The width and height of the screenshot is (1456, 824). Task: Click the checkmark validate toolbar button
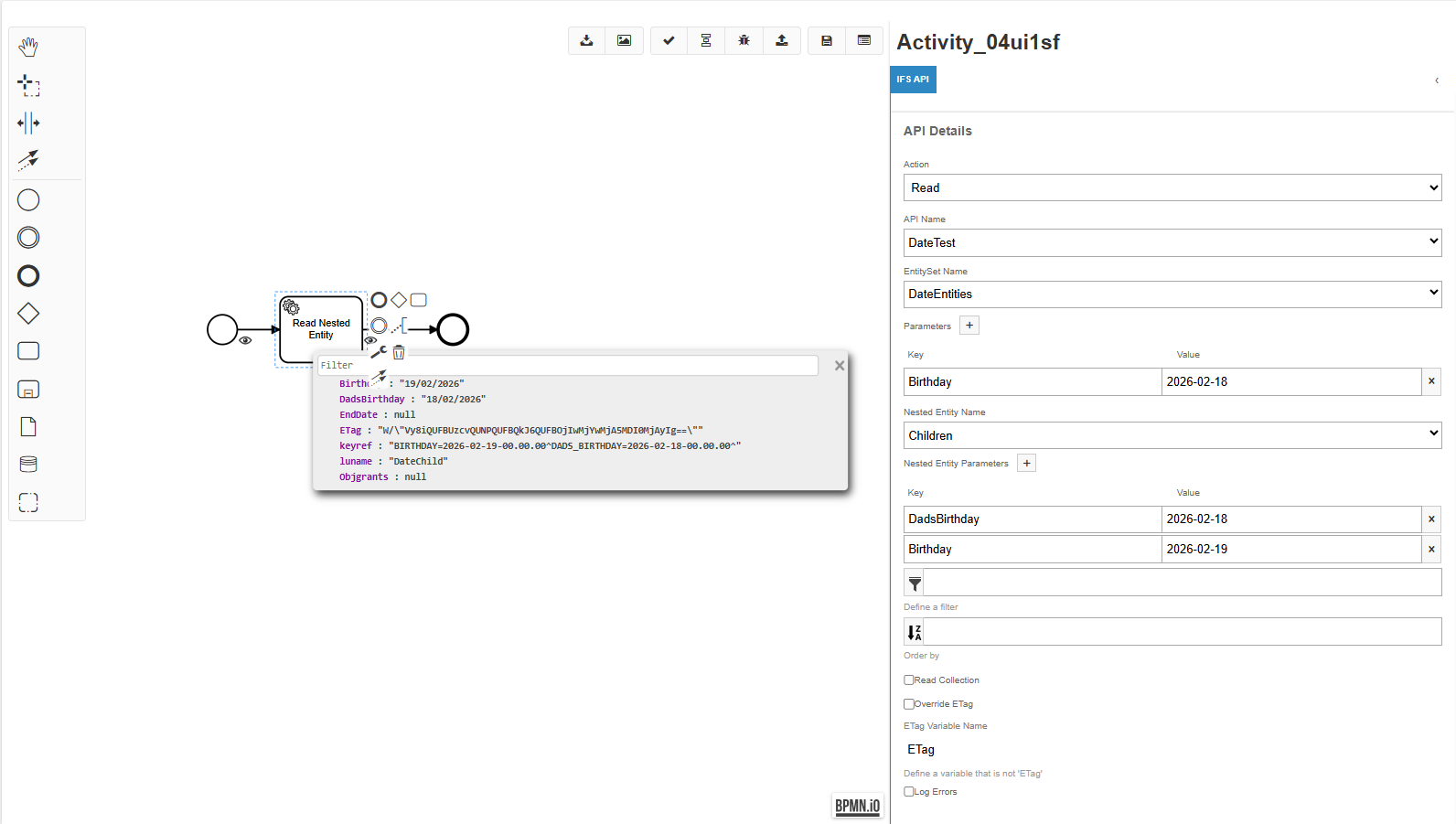[669, 40]
